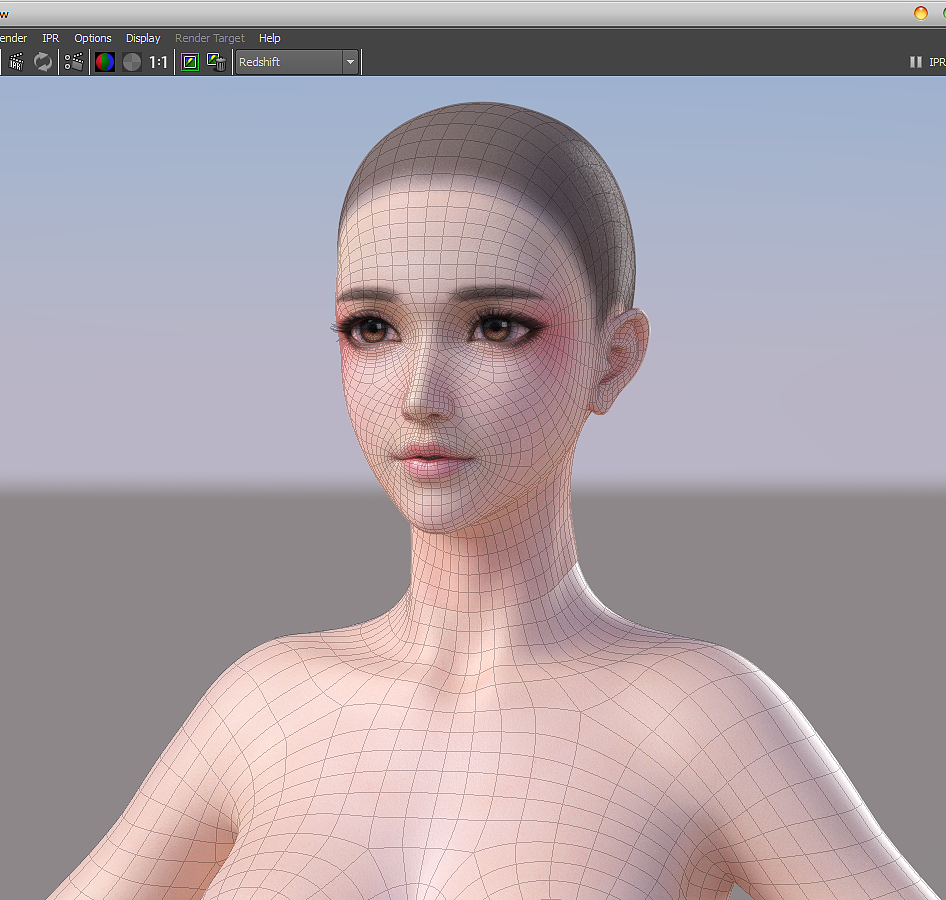This screenshot has height=900, width=946.
Task: Open the Display menu
Action: 143,38
